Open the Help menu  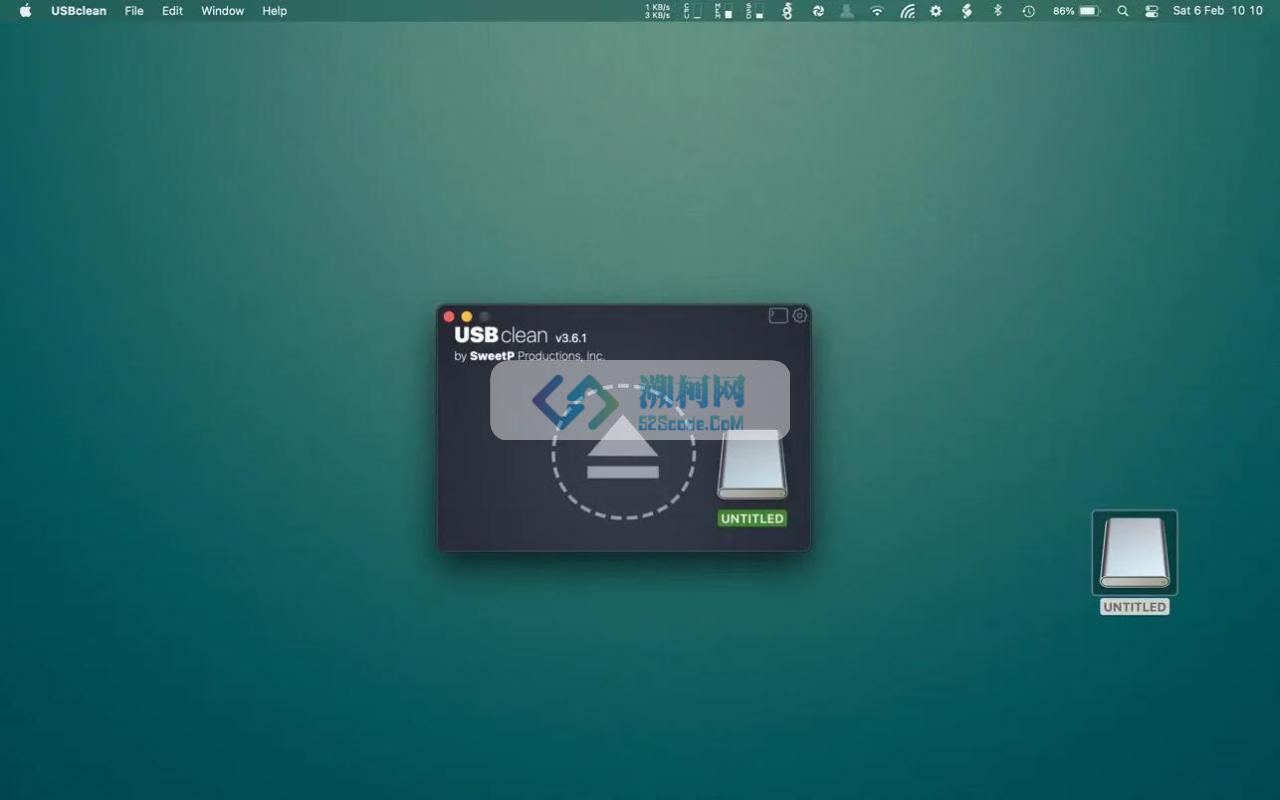click(274, 11)
